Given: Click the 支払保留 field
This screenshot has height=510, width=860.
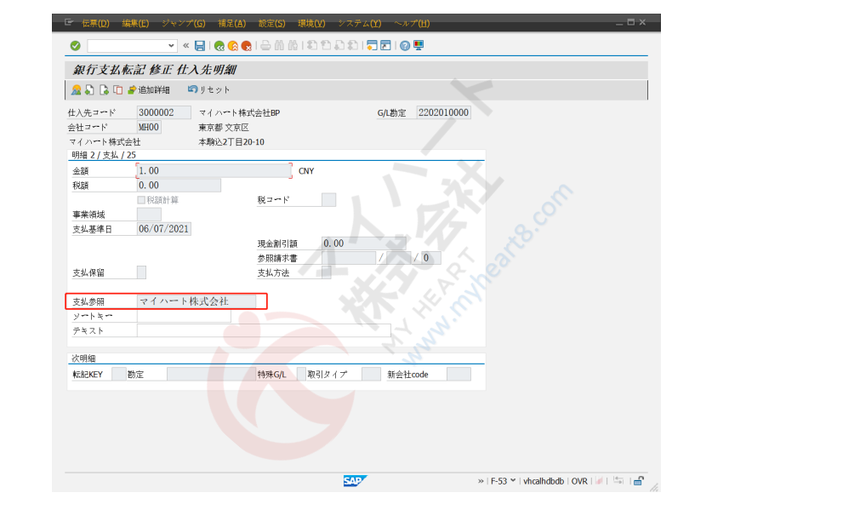Looking at the screenshot, I should (x=141, y=273).
